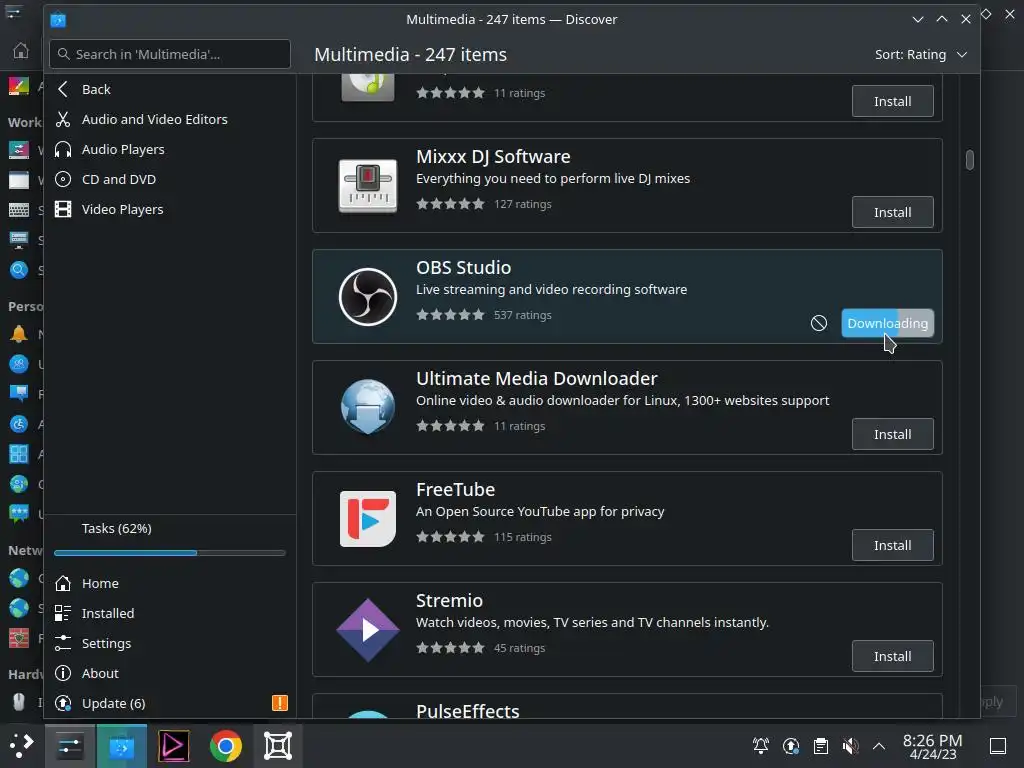Open the CD and DVD category
Viewport: 1024px width, 768px height.
coord(170,180)
